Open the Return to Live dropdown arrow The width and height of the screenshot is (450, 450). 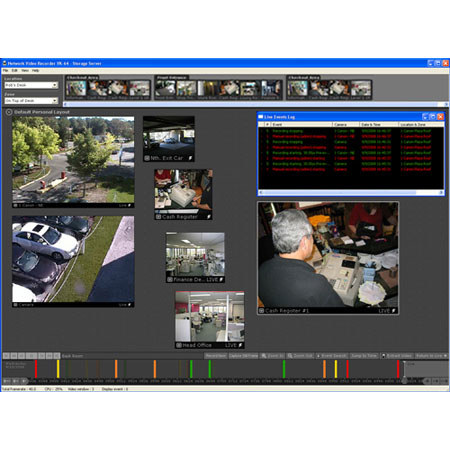pyautogui.click(x=445, y=356)
